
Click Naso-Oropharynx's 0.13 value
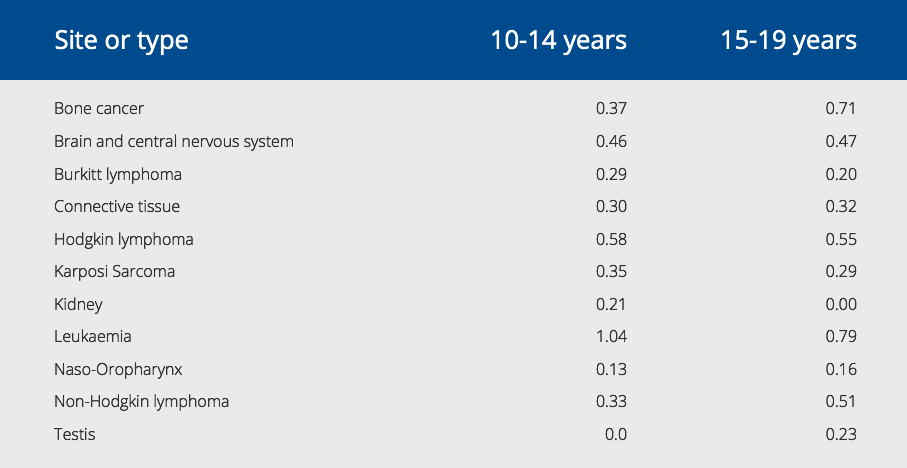click(611, 369)
